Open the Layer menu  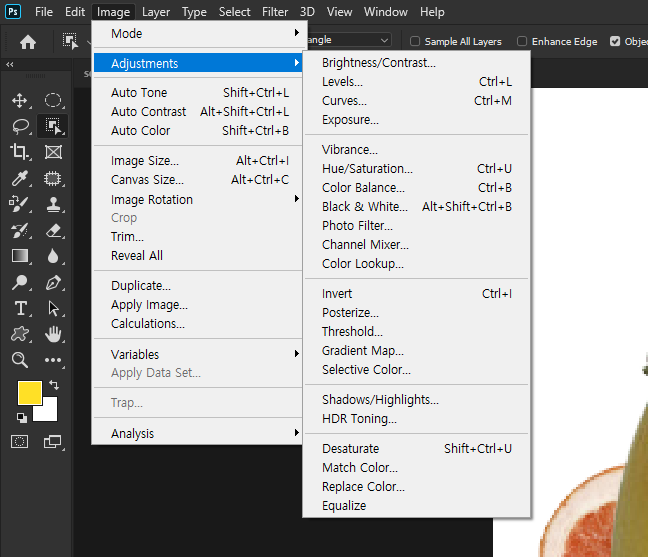click(156, 12)
